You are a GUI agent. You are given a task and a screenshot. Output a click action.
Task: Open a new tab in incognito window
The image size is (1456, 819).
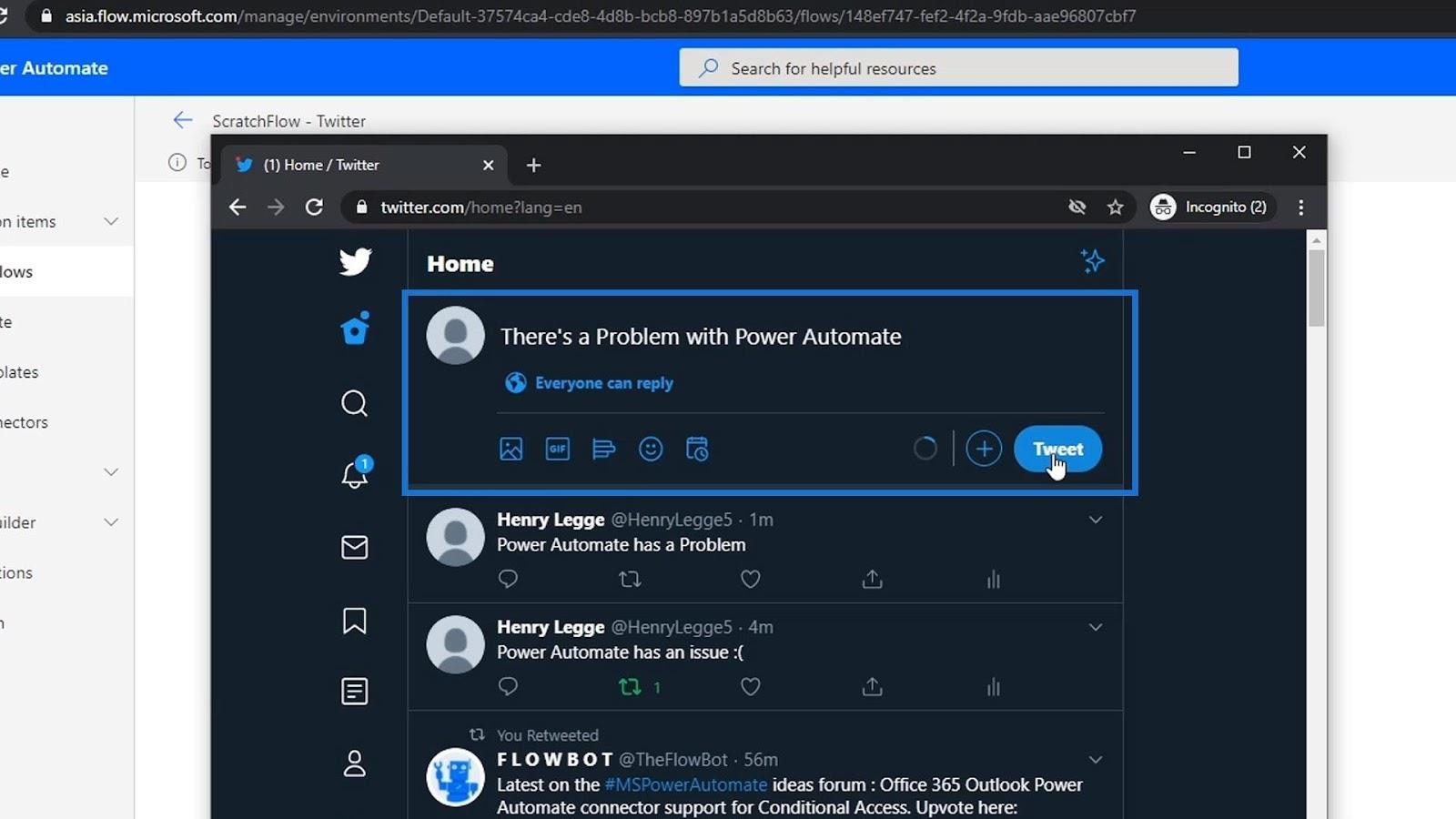coord(534,165)
